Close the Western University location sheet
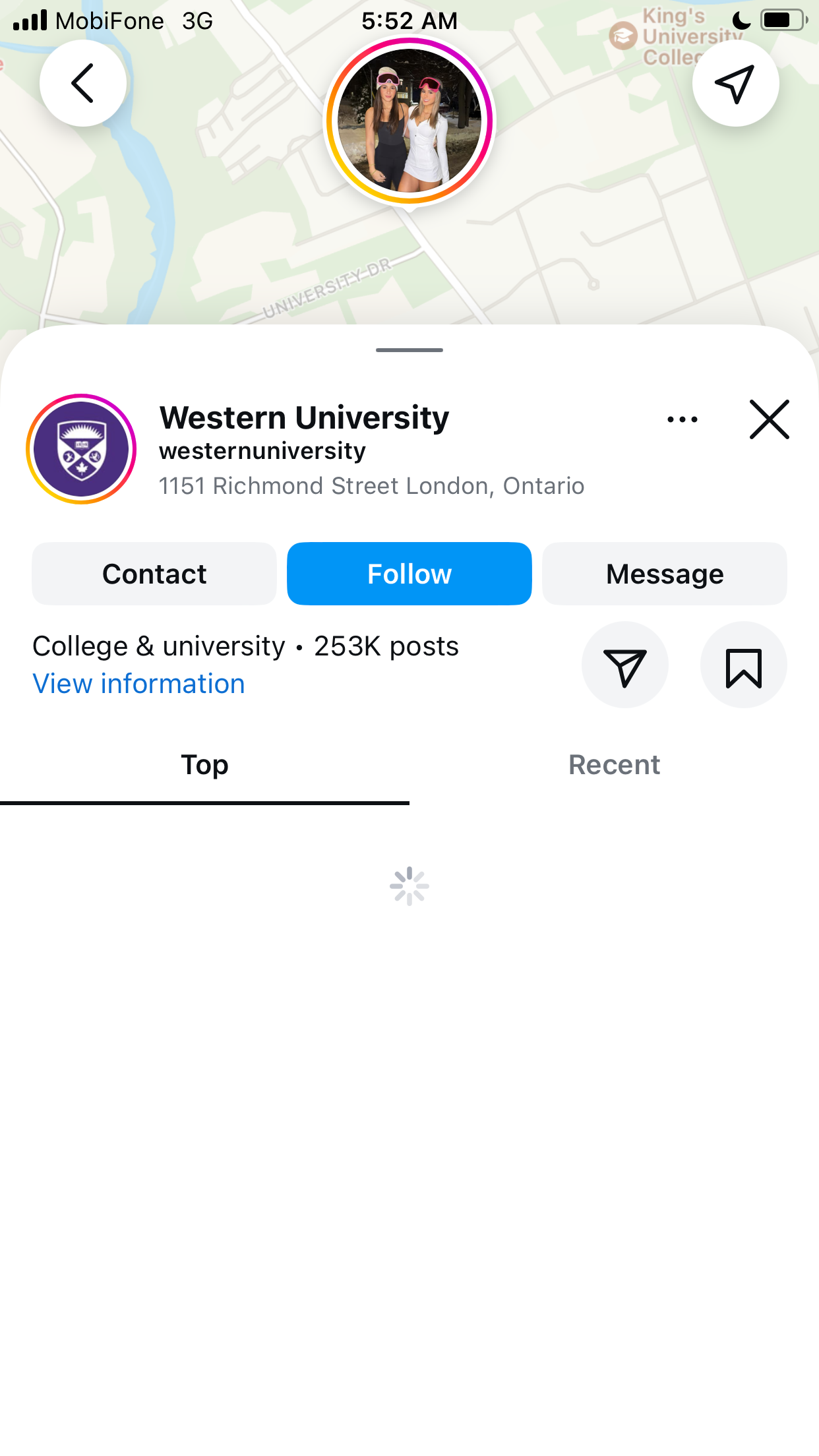Screen dimensions: 819x1456 [770, 419]
